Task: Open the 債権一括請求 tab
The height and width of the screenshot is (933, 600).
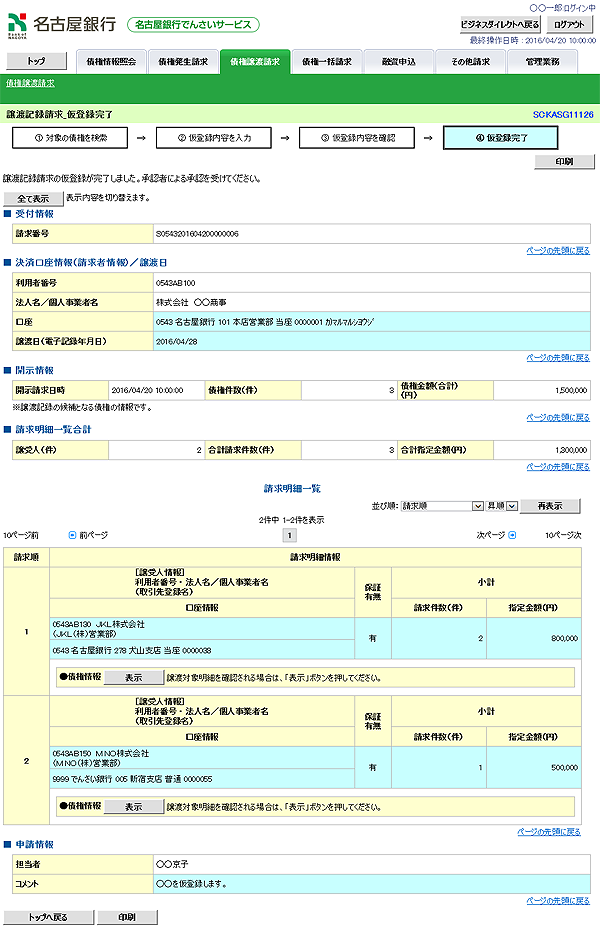Action: tap(327, 62)
